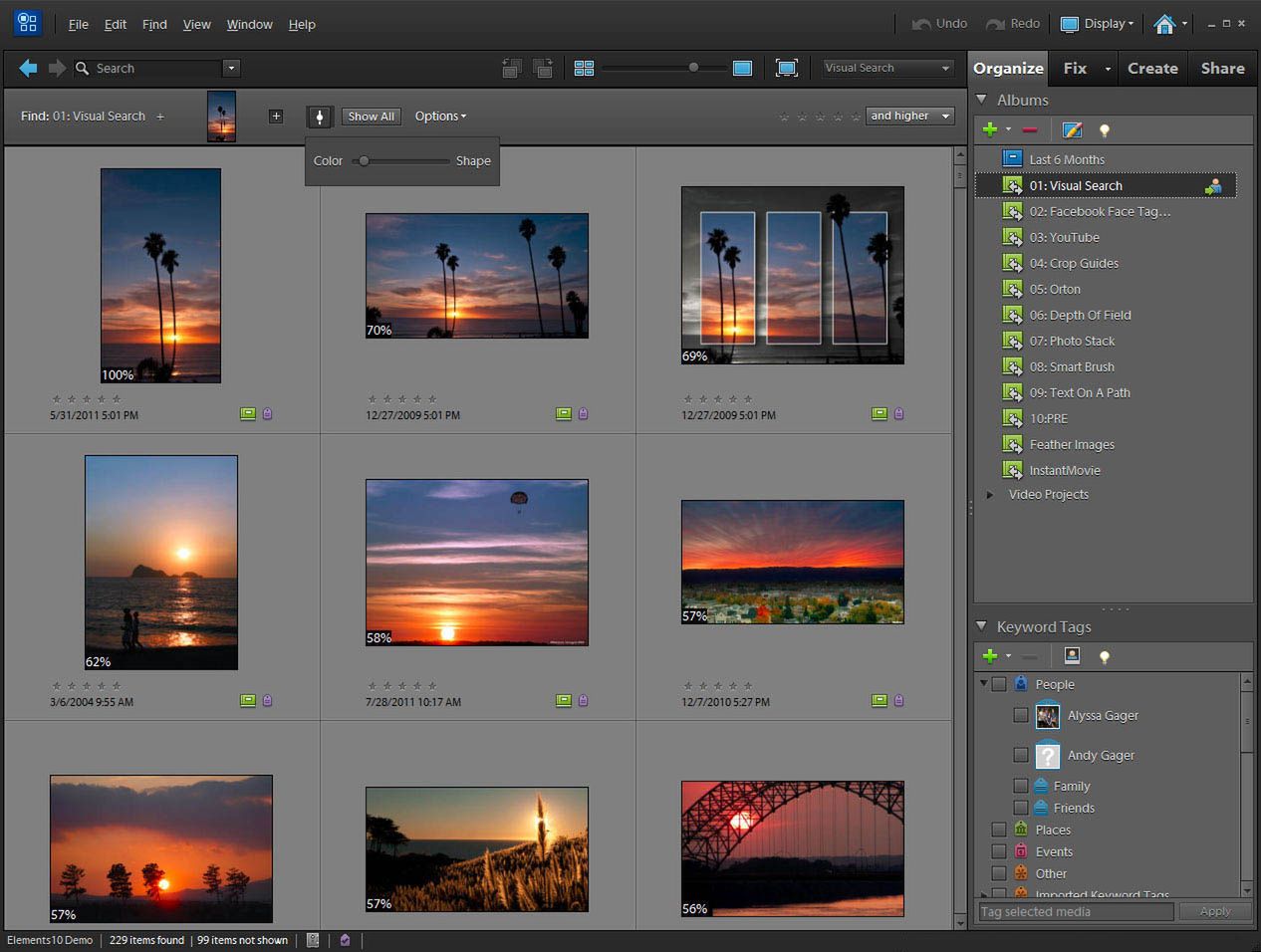Click the rotate left icon
The width and height of the screenshot is (1261, 952).
[x=512, y=68]
